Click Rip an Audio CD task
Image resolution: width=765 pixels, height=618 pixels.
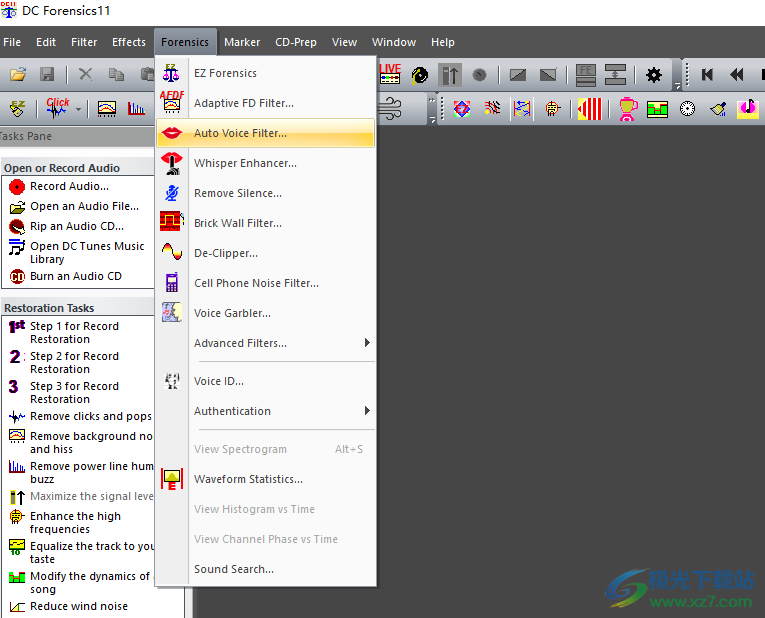[x=76, y=226]
